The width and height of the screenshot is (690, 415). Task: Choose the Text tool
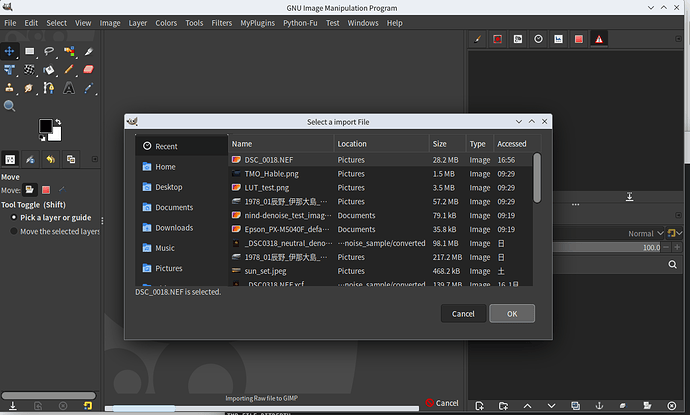click(x=69, y=88)
